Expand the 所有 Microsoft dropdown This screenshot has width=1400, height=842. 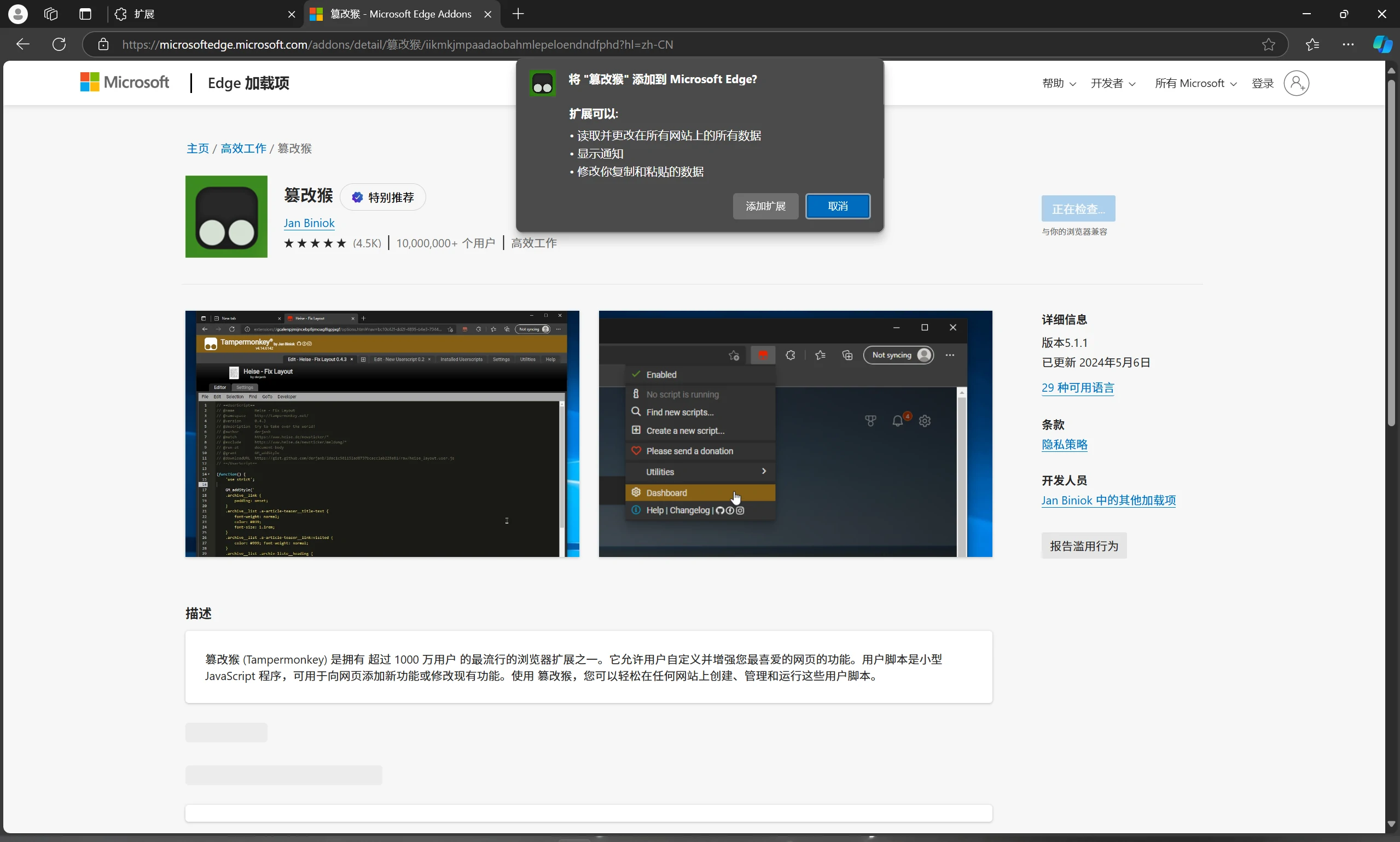point(1195,83)
